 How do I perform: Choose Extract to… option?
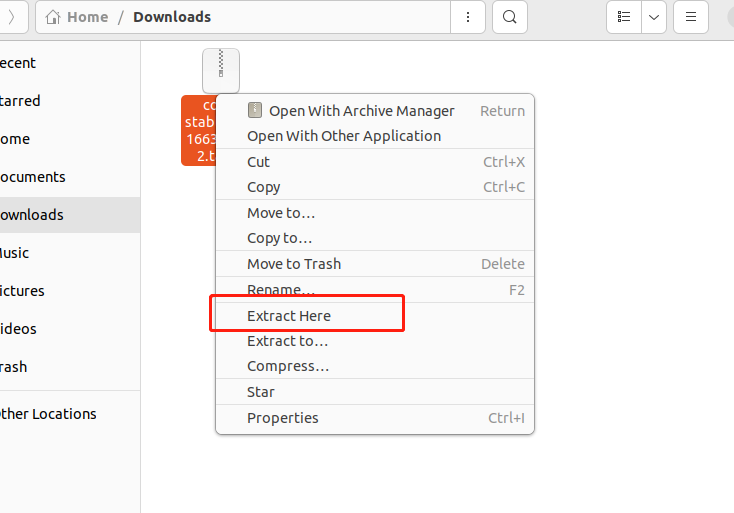tap(287, 341)
